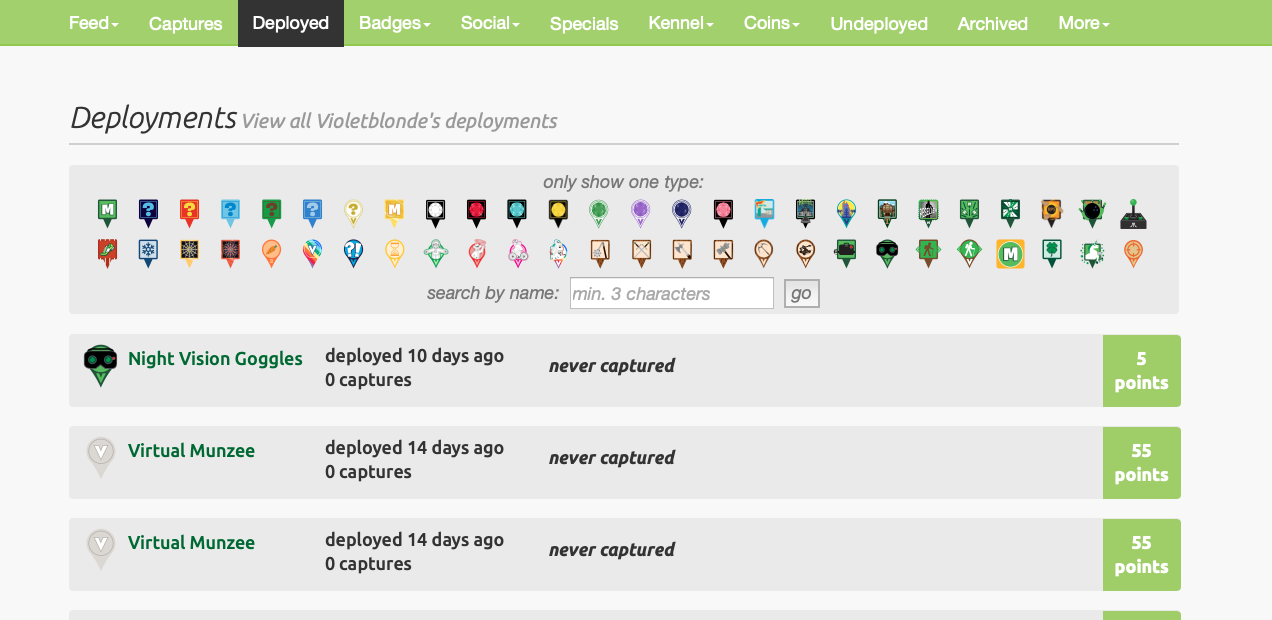Expand the Feed dropdown menu
Image resolution: width=1272 pixels, height=620 pixels.
[x=93, y=23]
